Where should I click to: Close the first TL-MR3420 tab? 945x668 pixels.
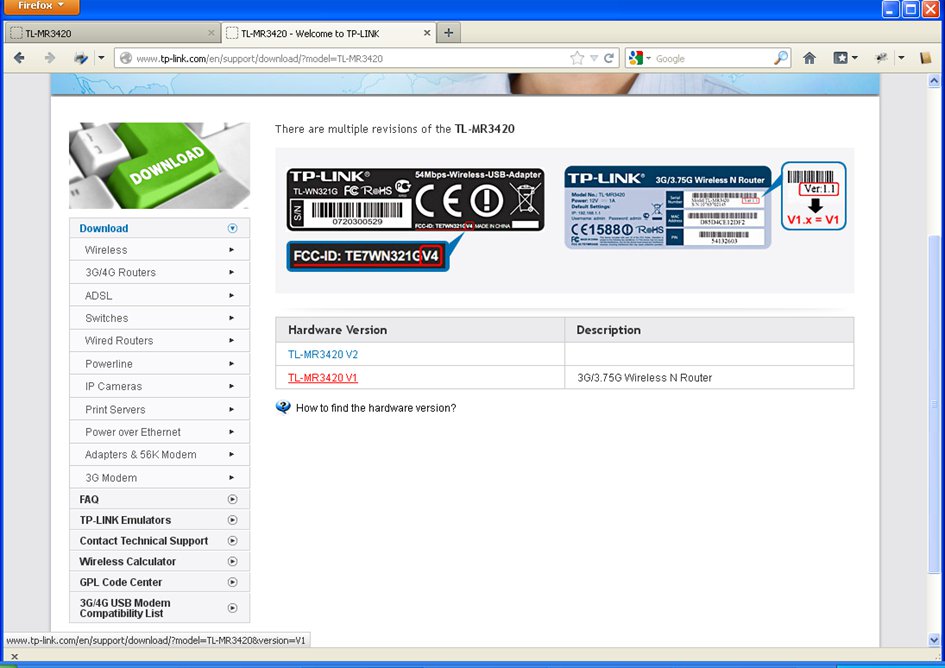[x=211, y=33]
